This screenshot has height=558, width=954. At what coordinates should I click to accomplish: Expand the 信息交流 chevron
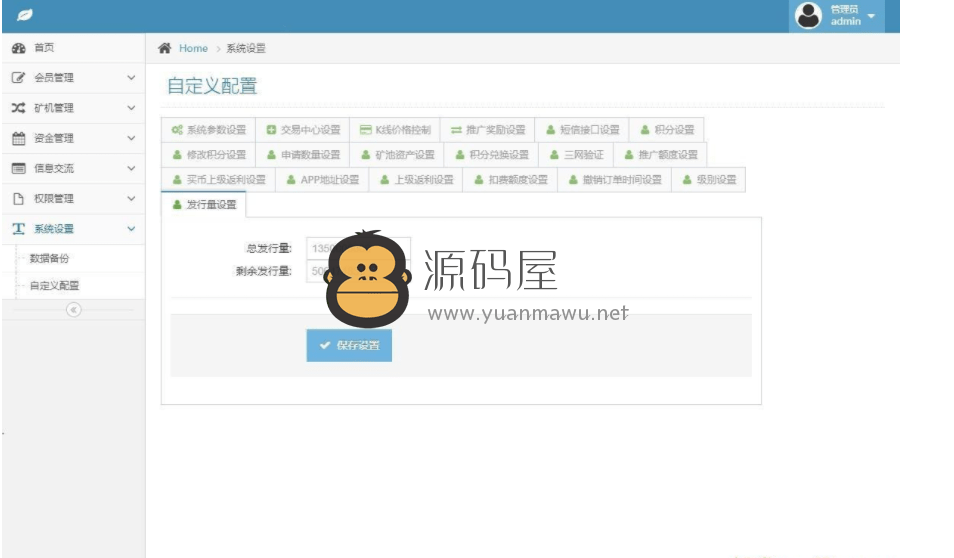[131, 168]
